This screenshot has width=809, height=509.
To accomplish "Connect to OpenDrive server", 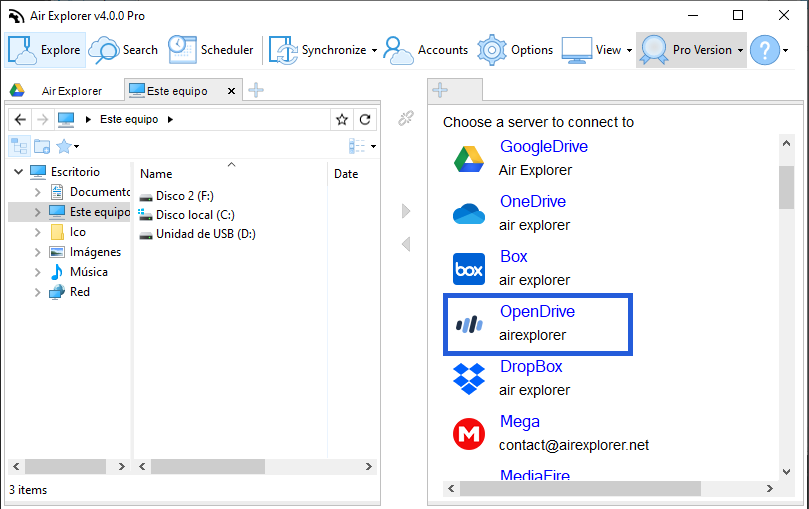I will (x=537, y=311).
